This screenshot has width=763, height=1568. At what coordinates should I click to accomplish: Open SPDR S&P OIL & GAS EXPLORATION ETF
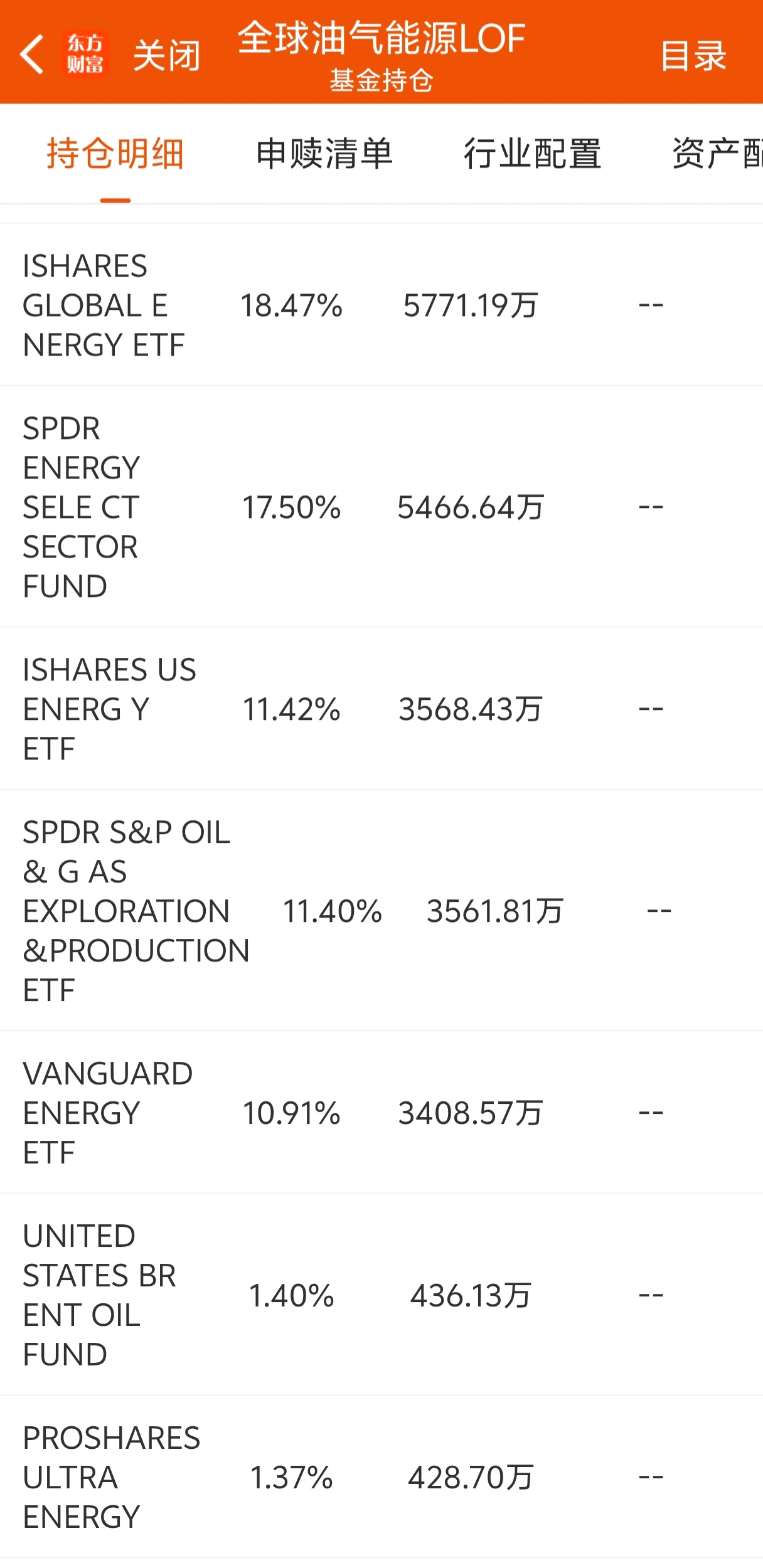[136, 911]
